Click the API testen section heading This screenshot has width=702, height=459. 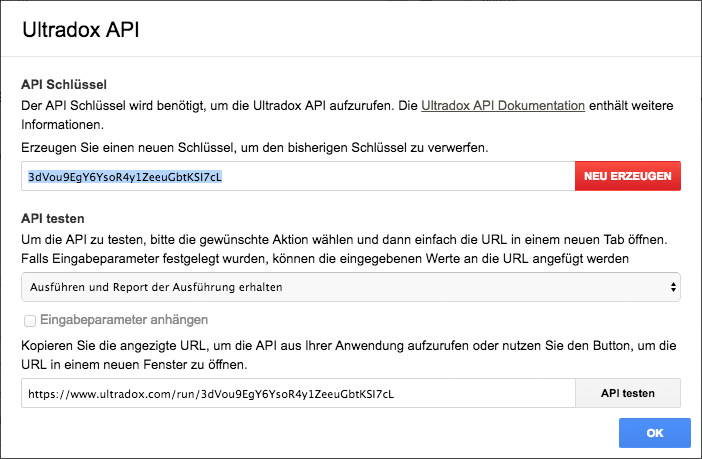[53, 219]
